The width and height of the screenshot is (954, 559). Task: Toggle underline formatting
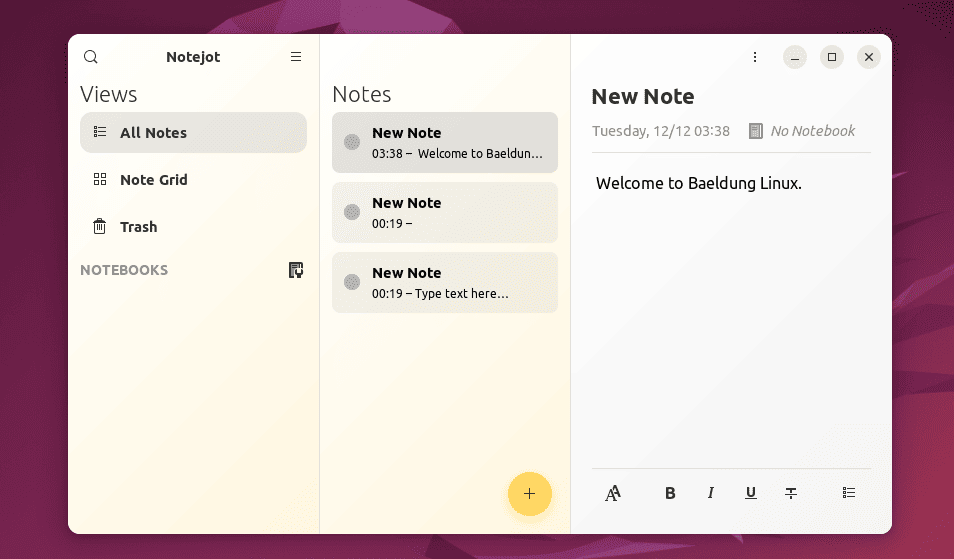point(751,493)
